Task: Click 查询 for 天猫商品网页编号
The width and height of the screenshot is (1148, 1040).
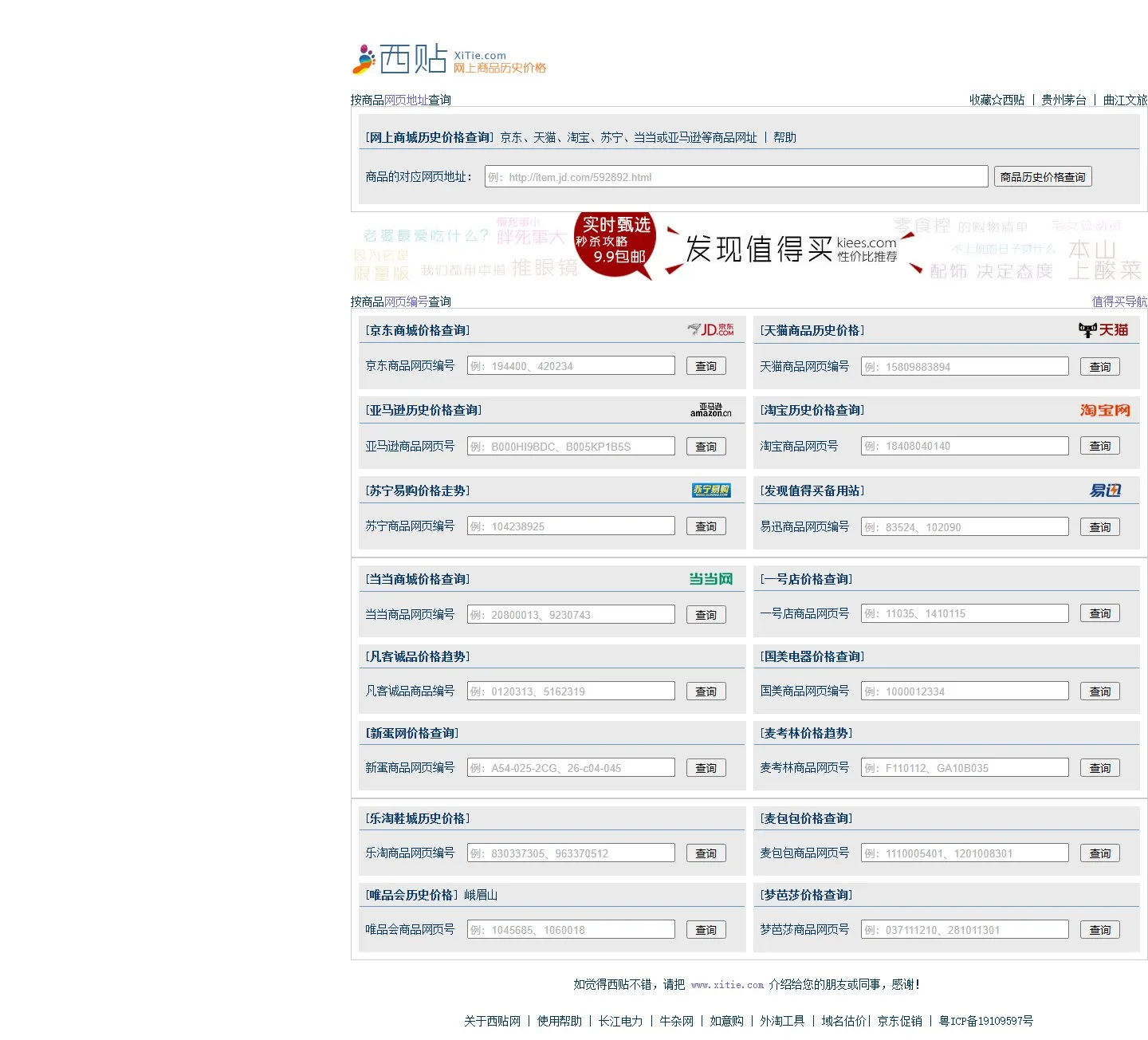Action: (1100, 367)
